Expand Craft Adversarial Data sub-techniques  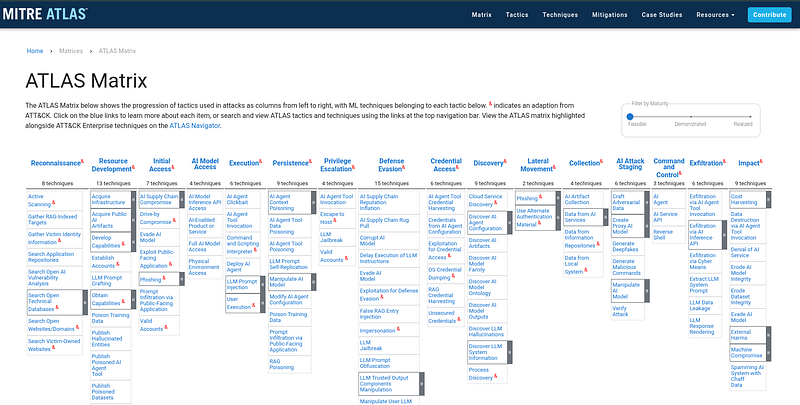tap(647, 202)
